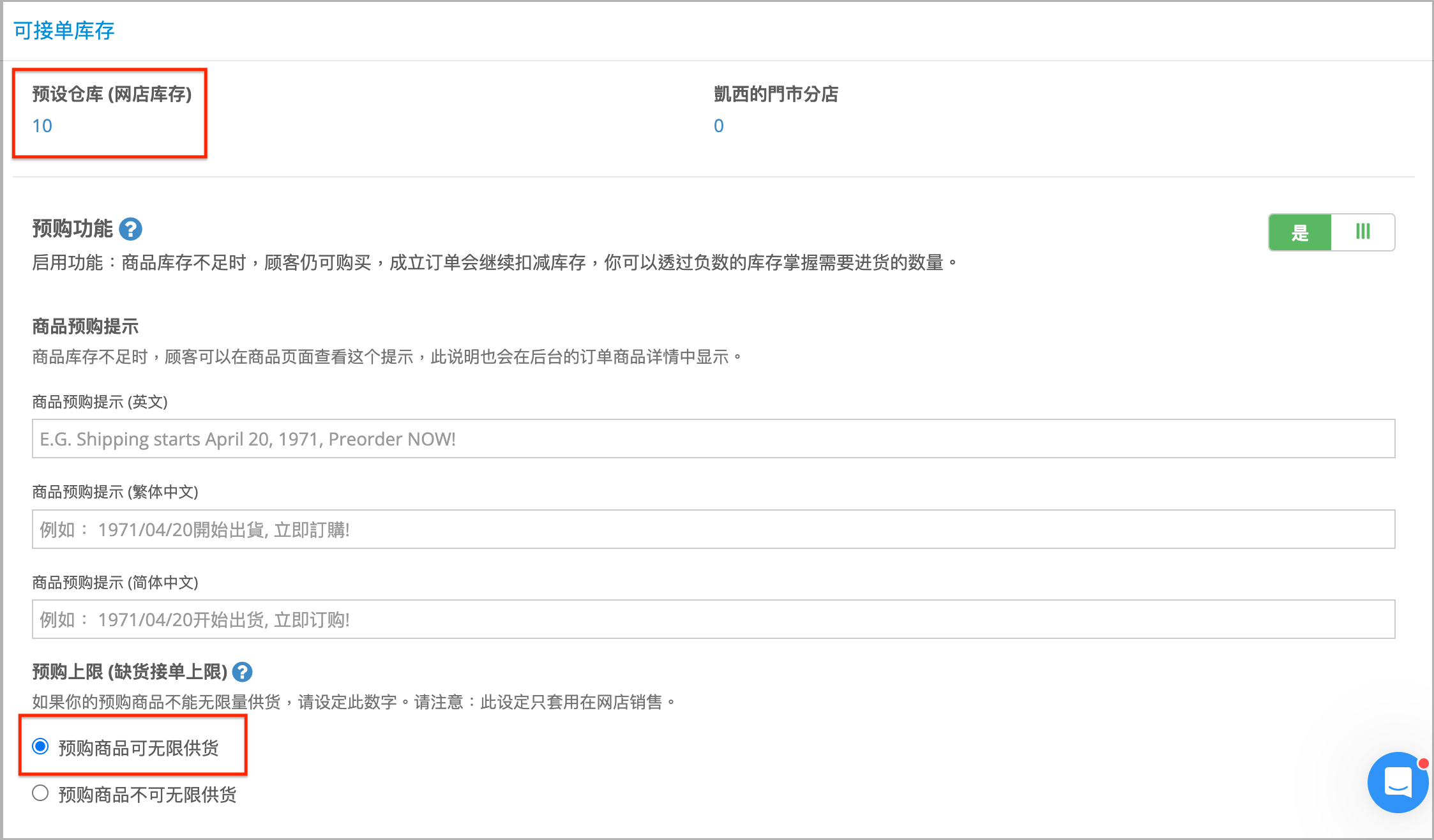Focus the 商品预购提示 (简体中文) input field
This screenshot has width=1434, height=840.
click(713, 619)
